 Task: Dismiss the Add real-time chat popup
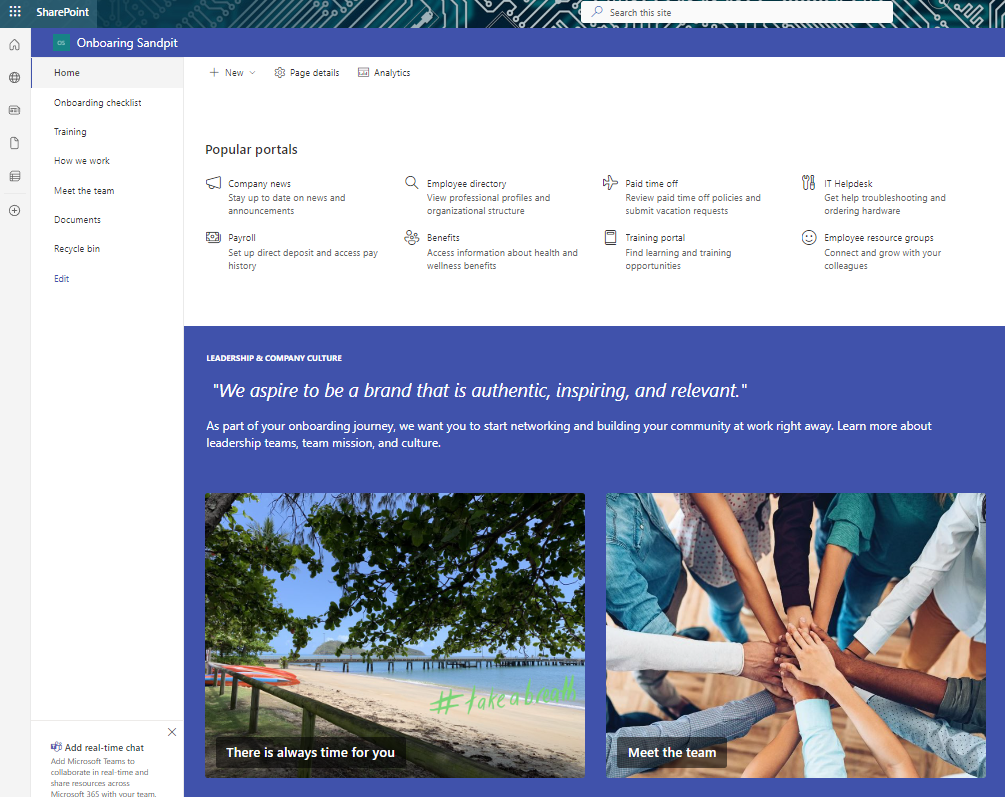(171, 732)
